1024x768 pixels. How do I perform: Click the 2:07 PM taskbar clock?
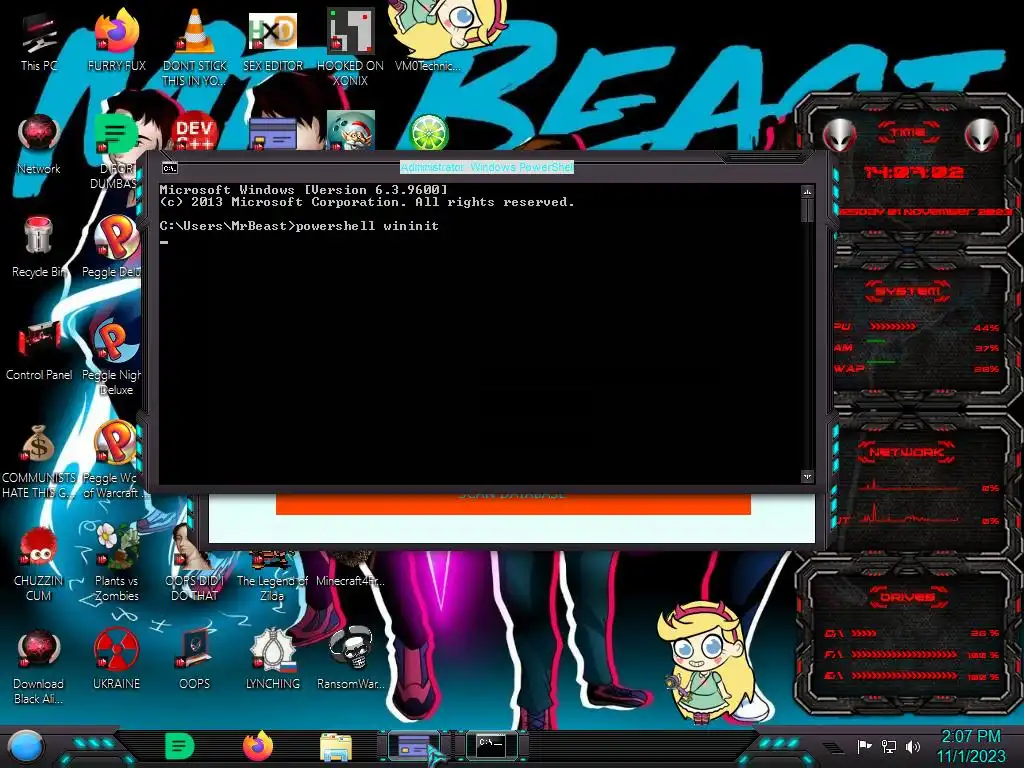(970, 737)
